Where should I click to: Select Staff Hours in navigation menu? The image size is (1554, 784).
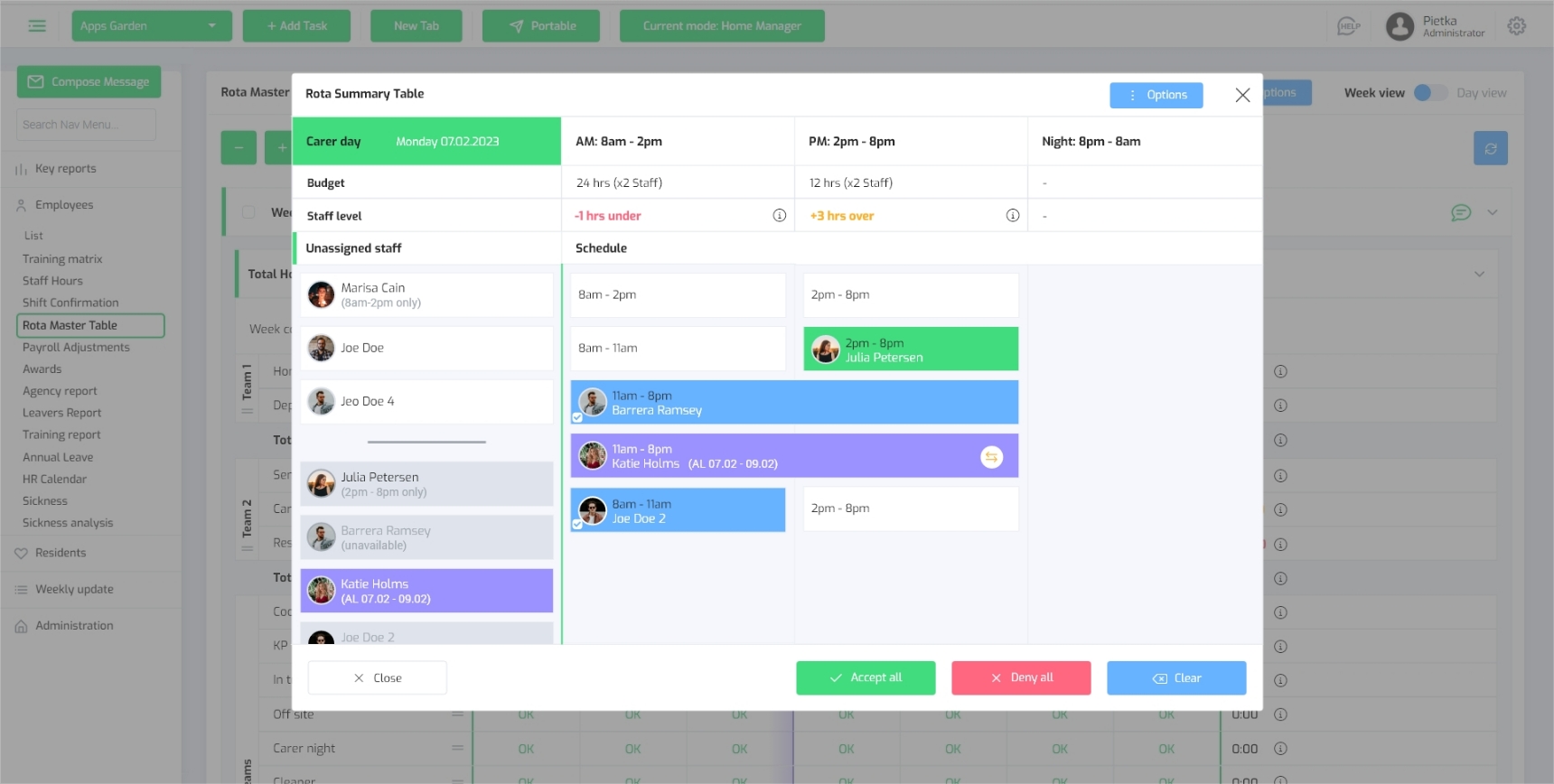pyautogui.click(x=52, y=281)
